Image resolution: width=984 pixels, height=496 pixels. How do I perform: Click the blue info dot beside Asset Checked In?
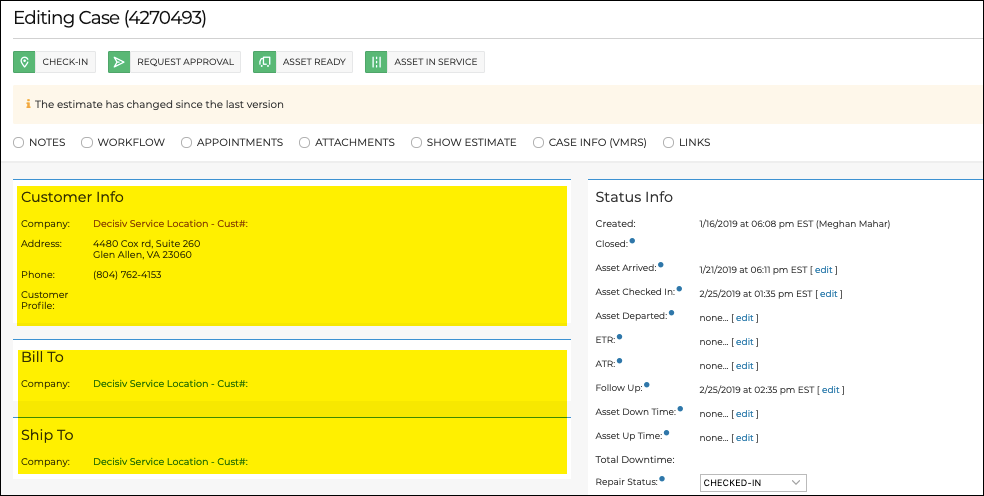[x=679, y=288]
